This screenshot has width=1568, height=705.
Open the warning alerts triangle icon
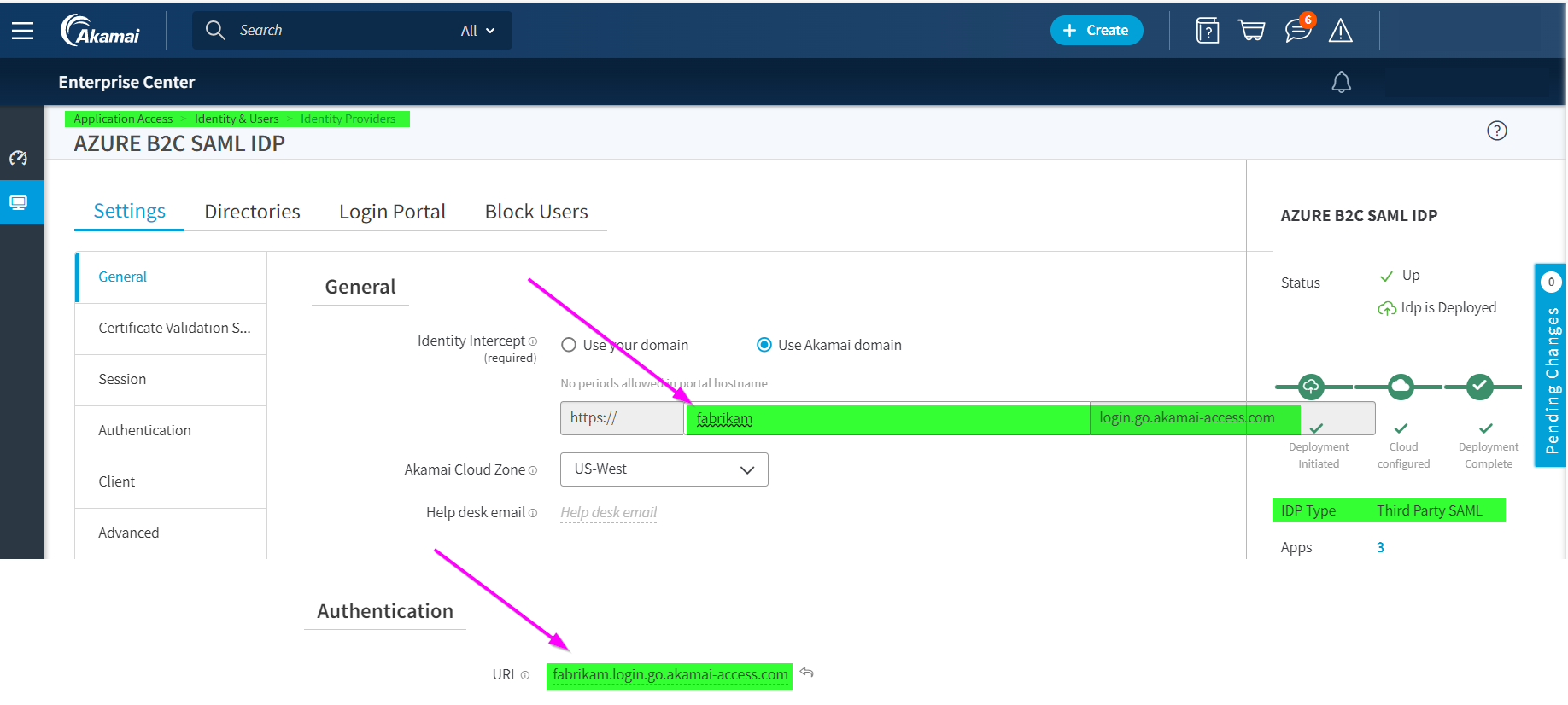[1341, 31]
